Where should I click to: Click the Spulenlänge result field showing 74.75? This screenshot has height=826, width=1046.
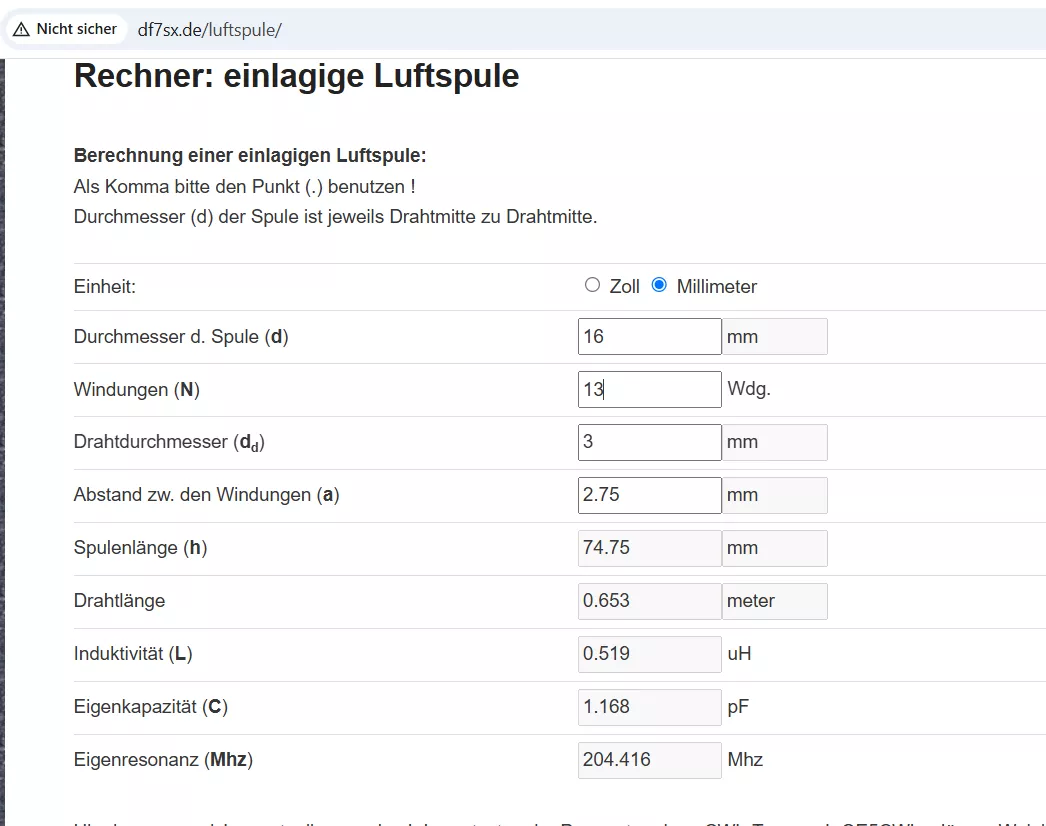pos(649,548)
